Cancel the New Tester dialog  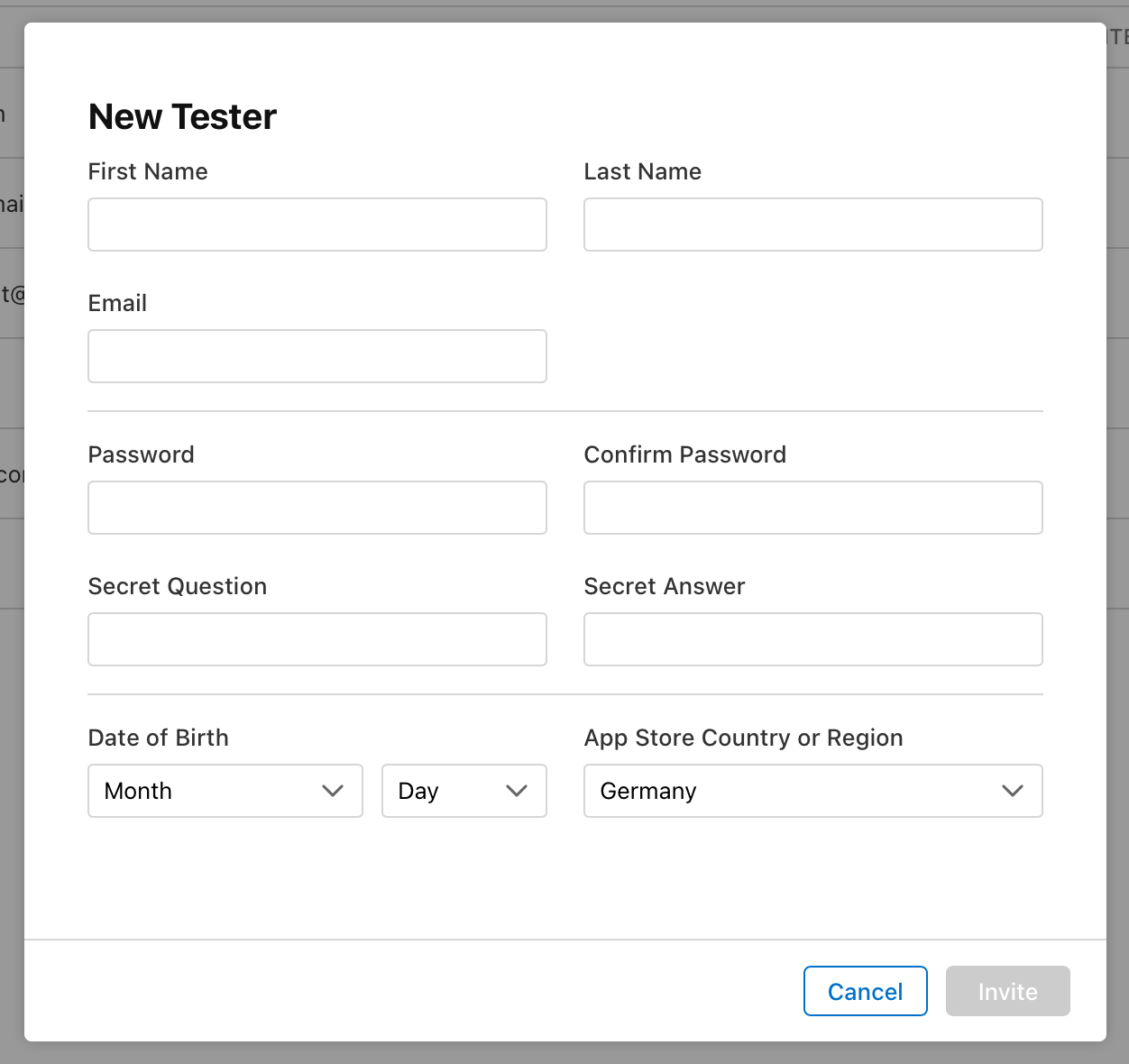point(866,991)
